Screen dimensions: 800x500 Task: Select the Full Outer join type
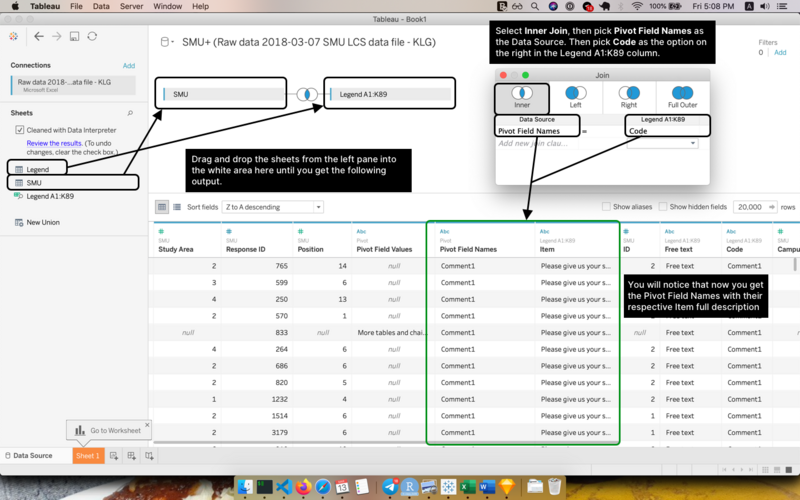683,97
